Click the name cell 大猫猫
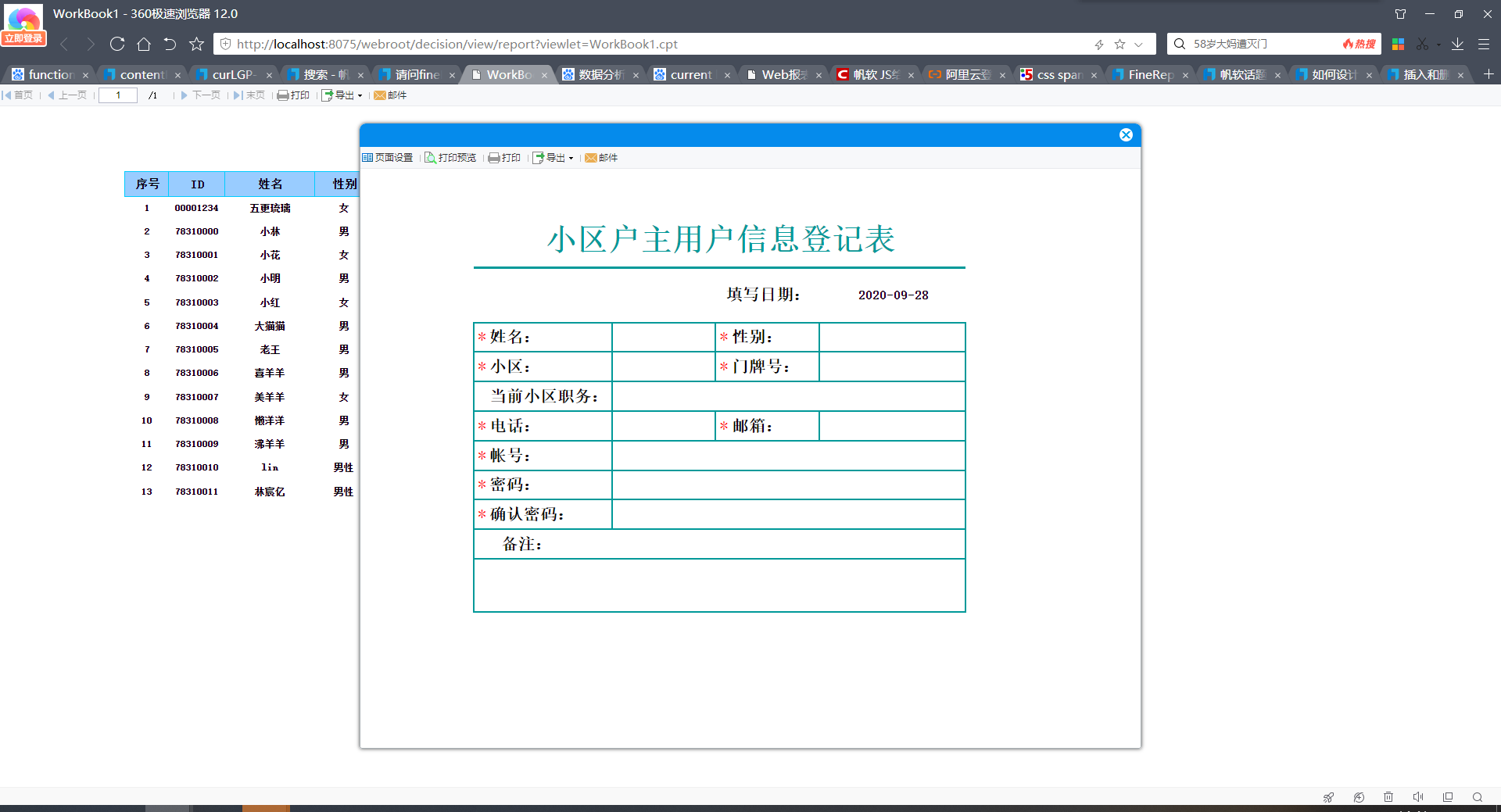Screen dimensions: 1501x812 [270, 326]
